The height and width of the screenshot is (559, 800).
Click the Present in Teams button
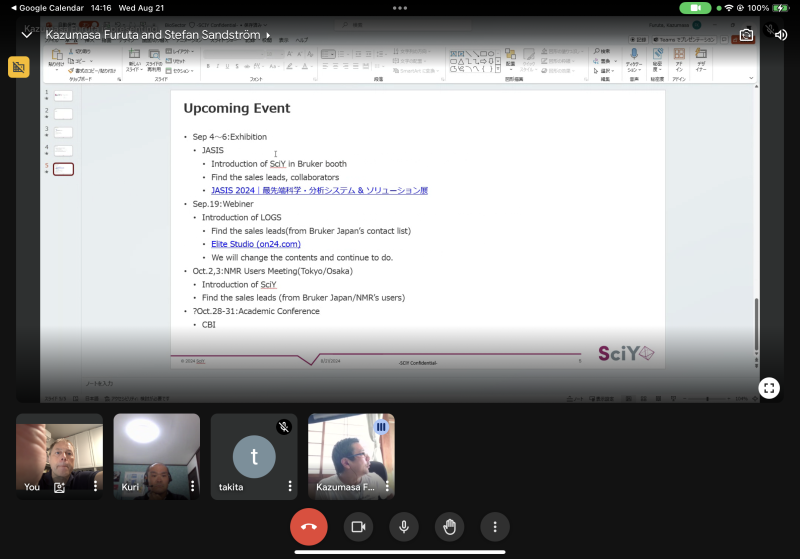pyautogui.click(x=684, y=39)
